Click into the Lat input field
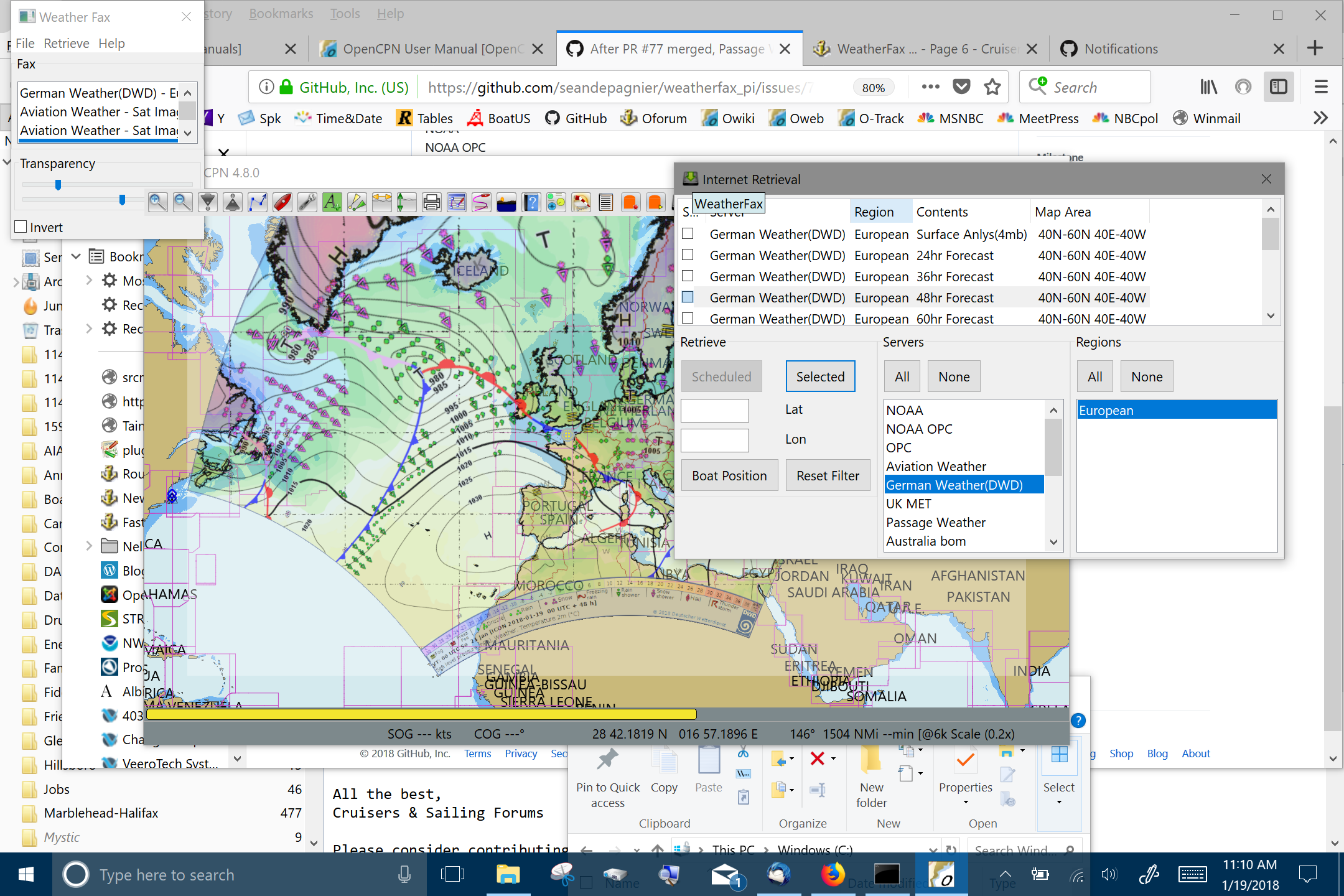This screenshot has width=1344, height=896. coord(715,410)
